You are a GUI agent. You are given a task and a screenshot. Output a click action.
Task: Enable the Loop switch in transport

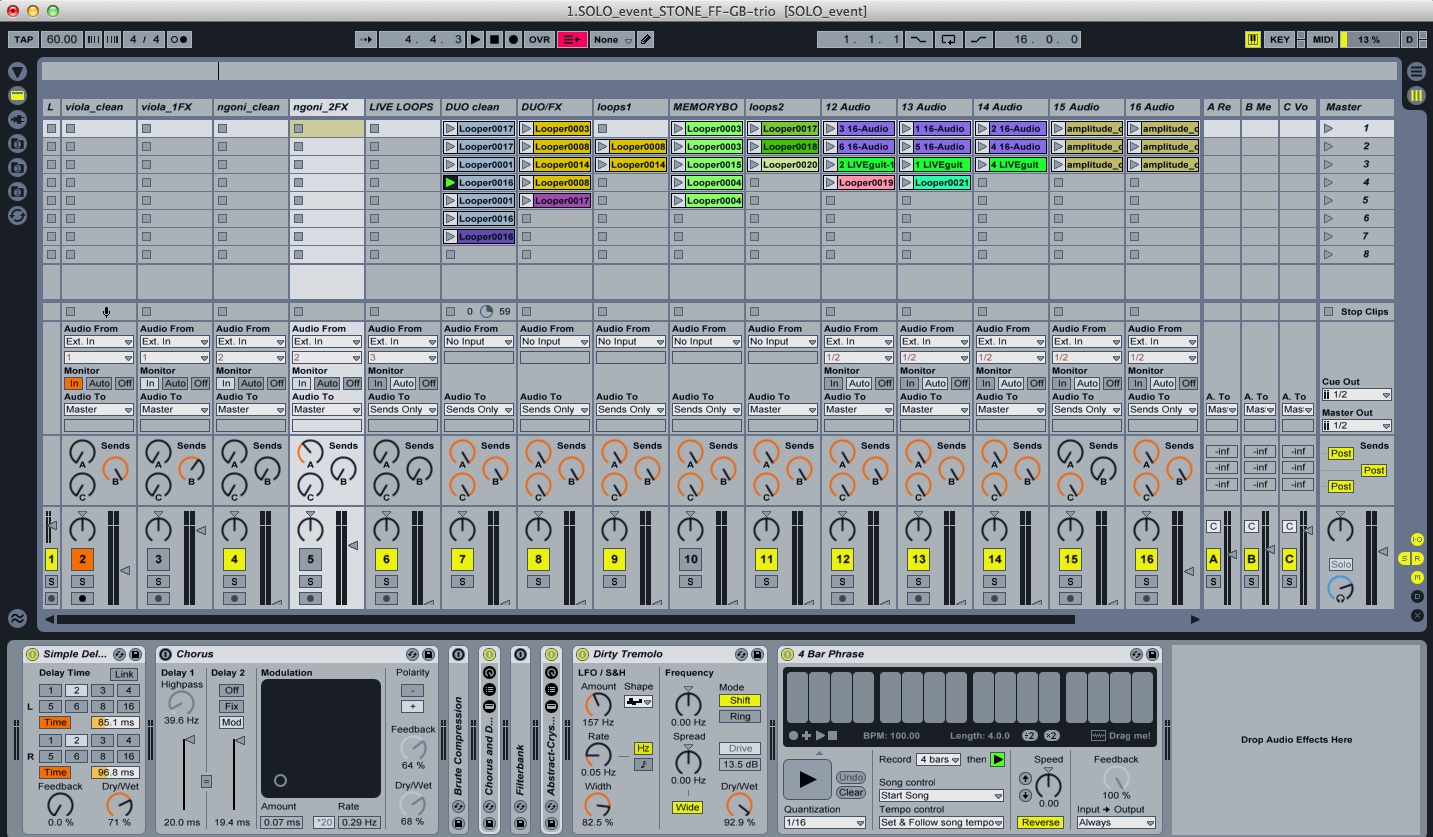point(948,40)
